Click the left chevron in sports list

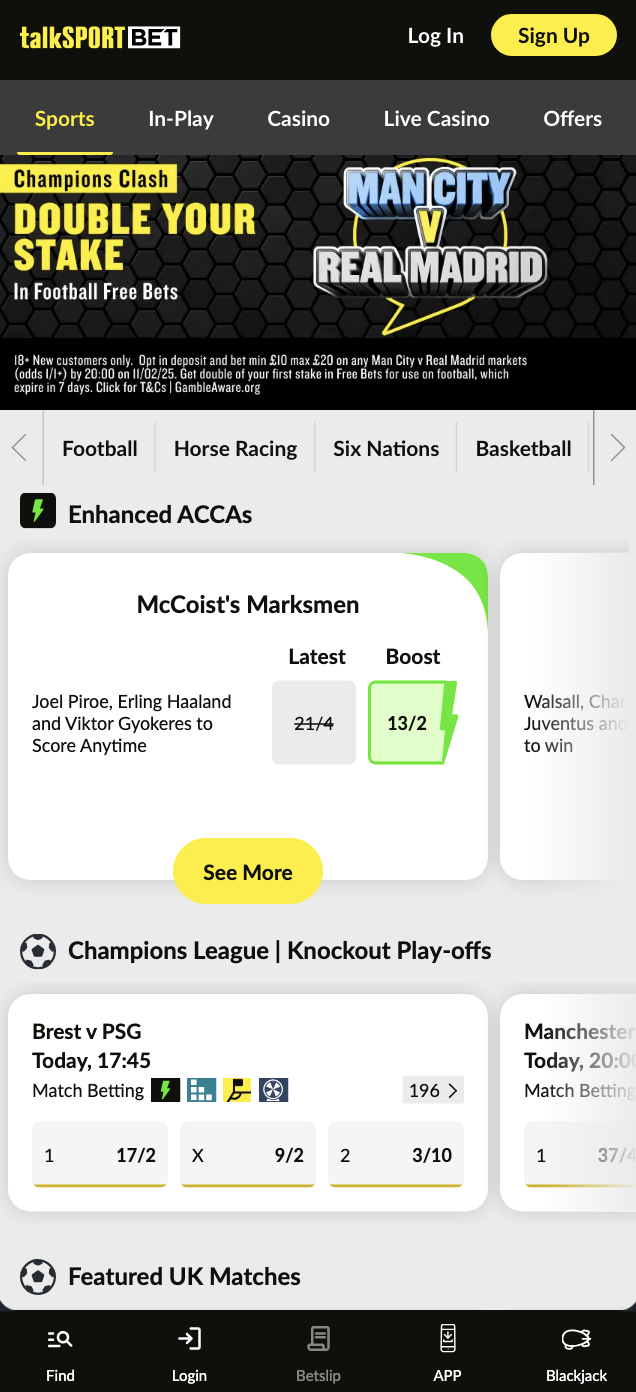click(x=18, y=448)
